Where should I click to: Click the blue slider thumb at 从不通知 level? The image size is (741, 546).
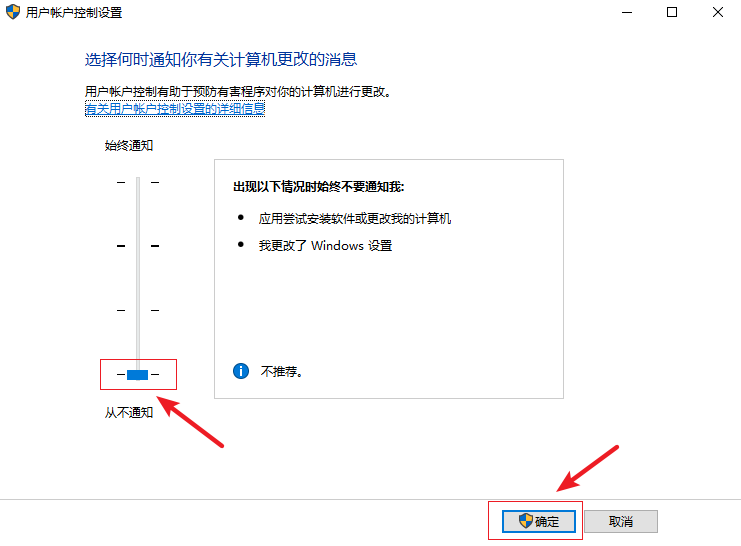click(138, 375)
